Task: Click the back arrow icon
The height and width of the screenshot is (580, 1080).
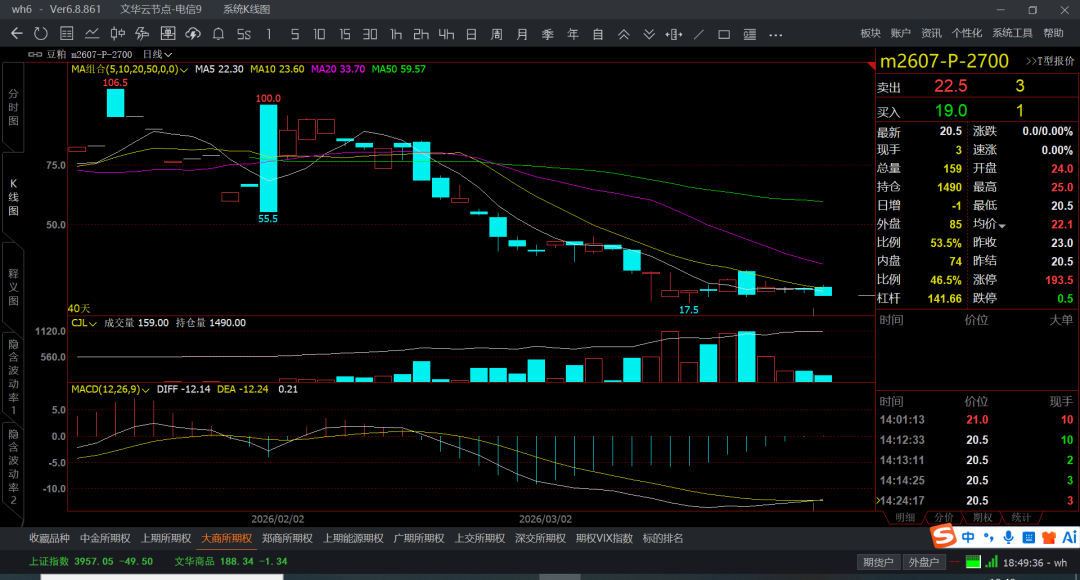Action: (16, 34)
